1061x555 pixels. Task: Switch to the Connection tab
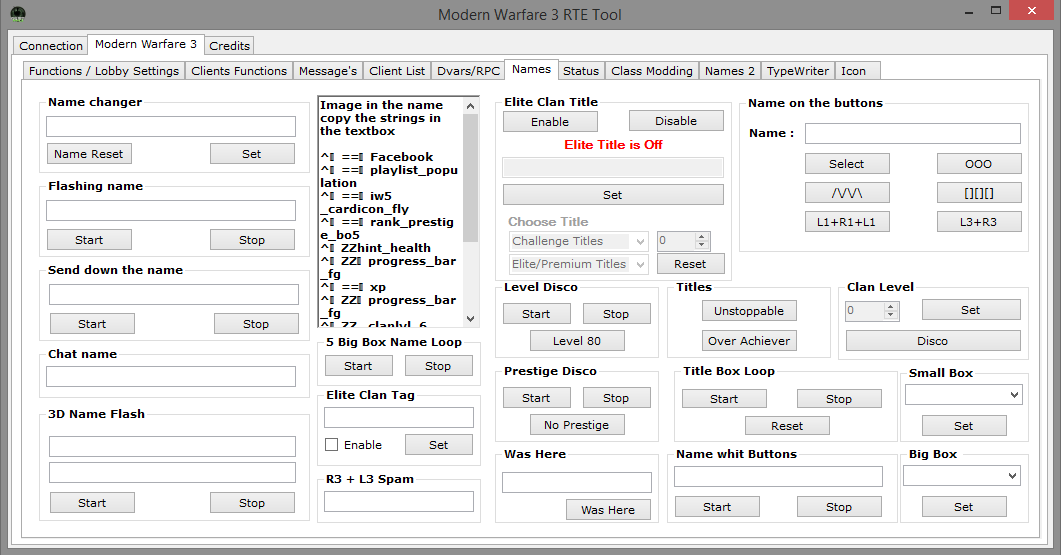tap(51, 46)
